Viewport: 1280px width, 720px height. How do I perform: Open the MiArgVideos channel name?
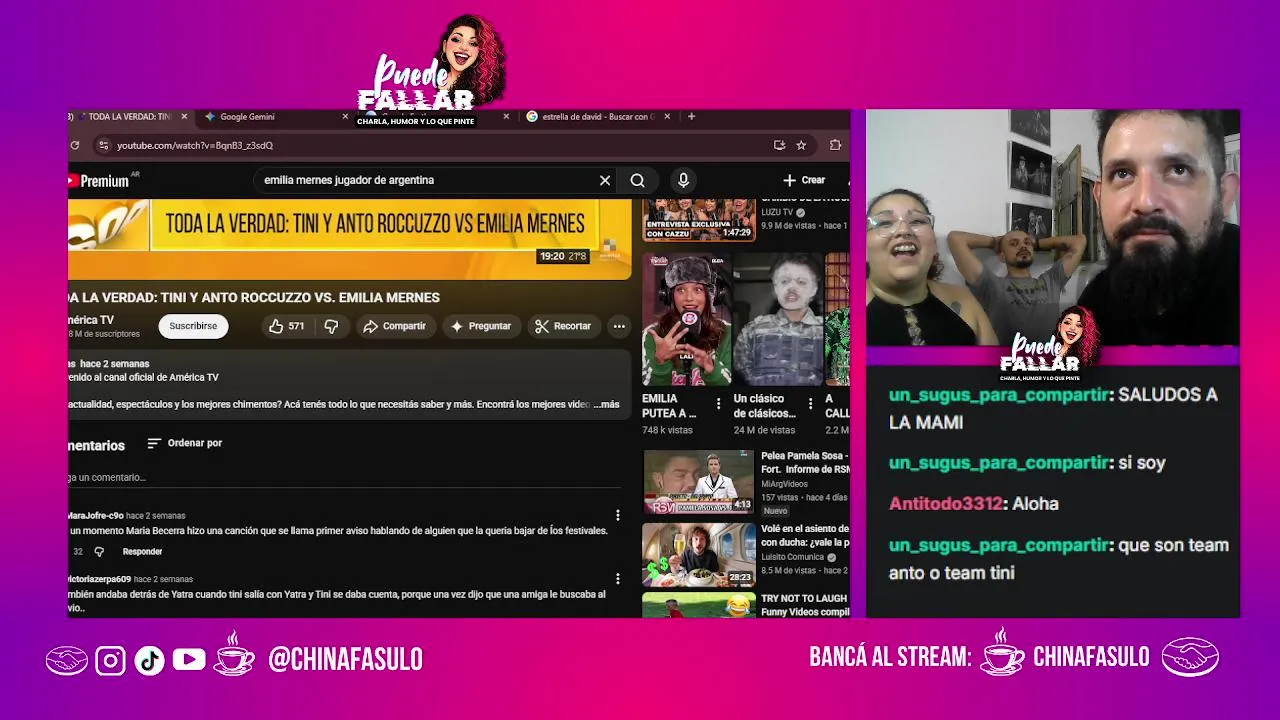click(784, 484)
